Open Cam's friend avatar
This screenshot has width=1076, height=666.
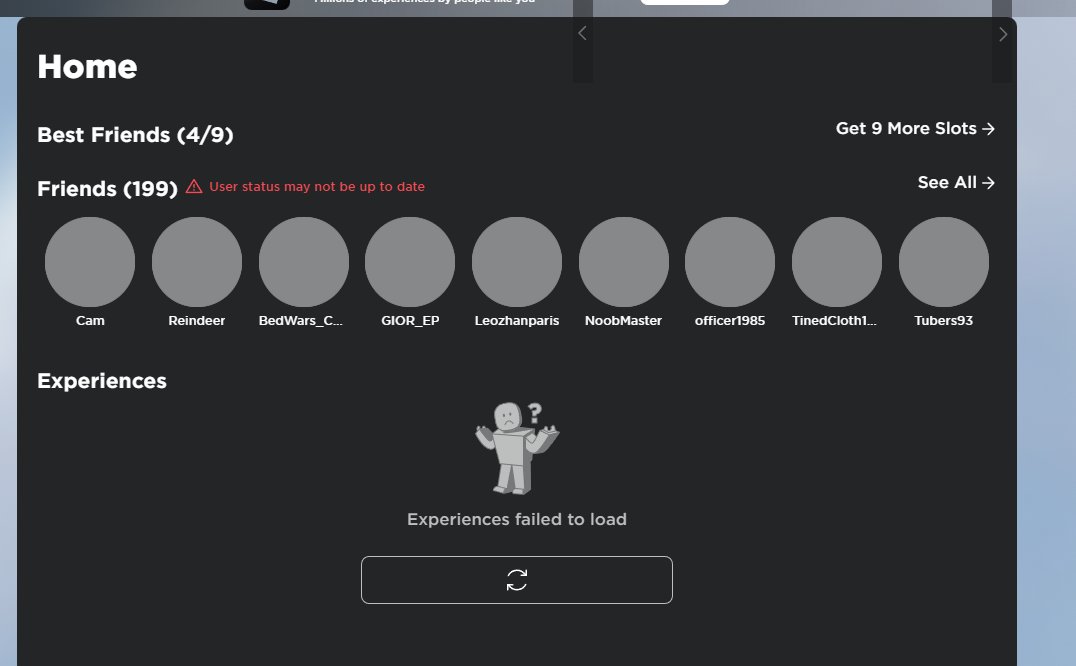pos(90,262)
